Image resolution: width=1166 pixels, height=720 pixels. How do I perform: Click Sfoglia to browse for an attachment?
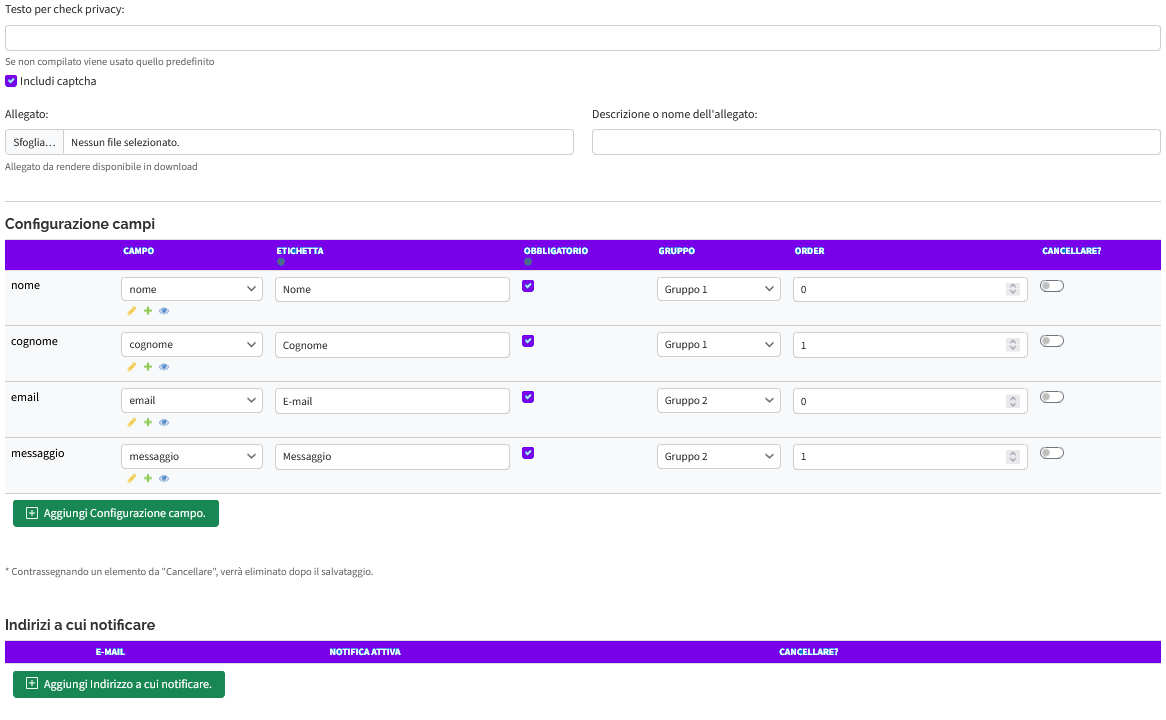click(34, 142)
